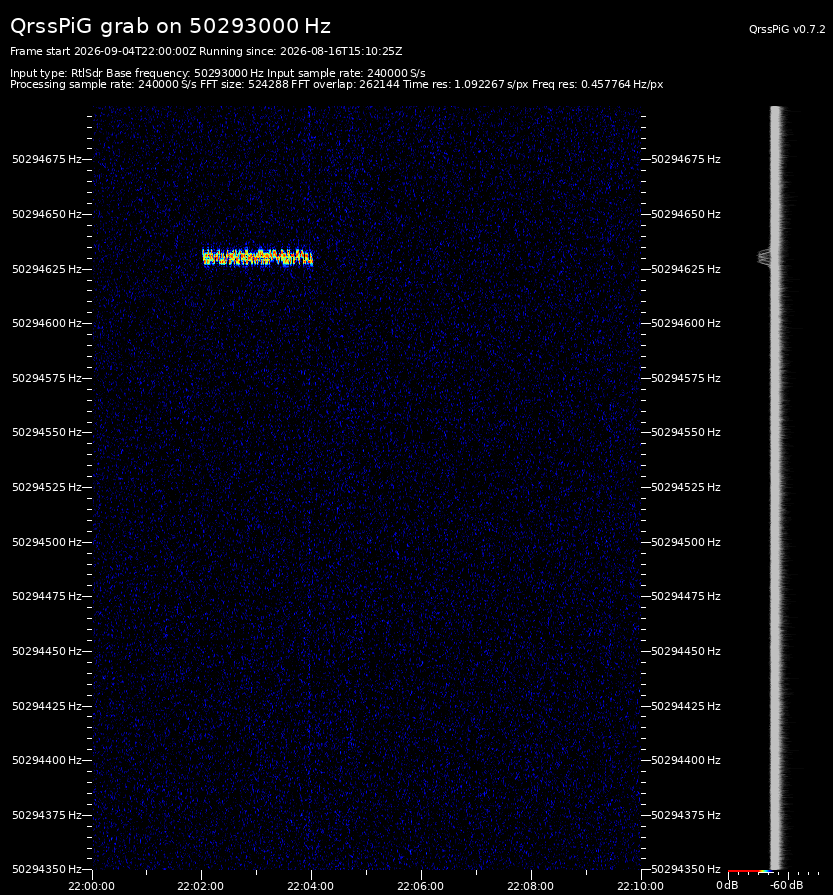The image size is (833, 895).
Task: Click the signal peak on spectrum graph
Action: pos(764,257)
